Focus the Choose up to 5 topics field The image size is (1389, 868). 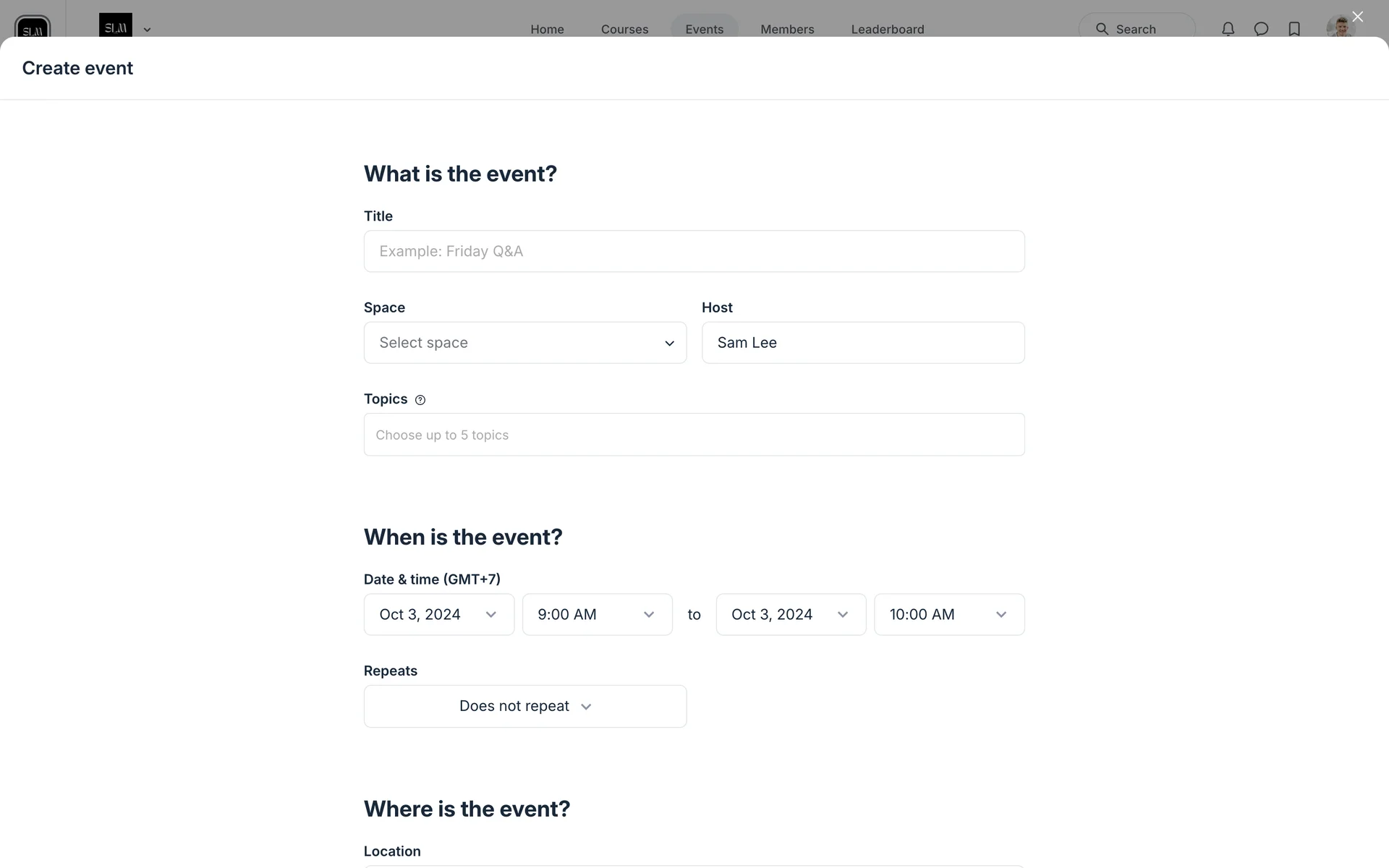point(694,435)
